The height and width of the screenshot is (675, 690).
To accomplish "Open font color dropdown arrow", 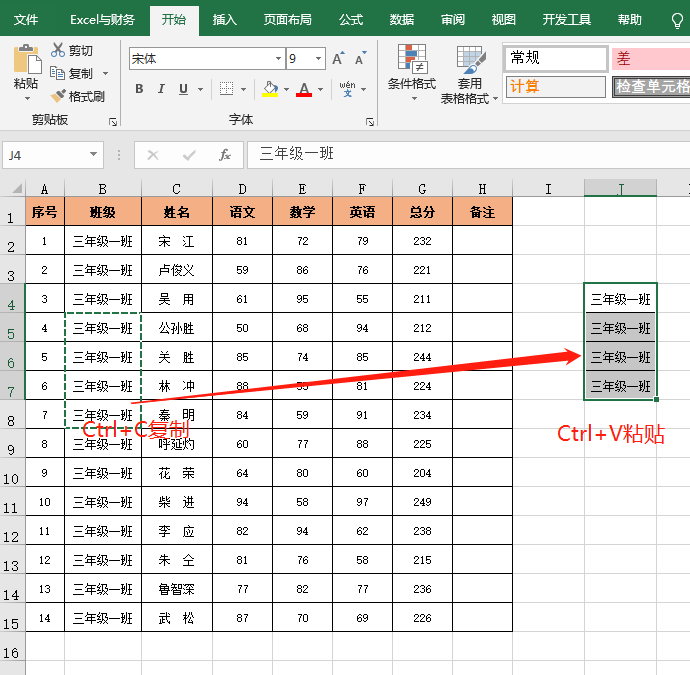I will (320, 89).
